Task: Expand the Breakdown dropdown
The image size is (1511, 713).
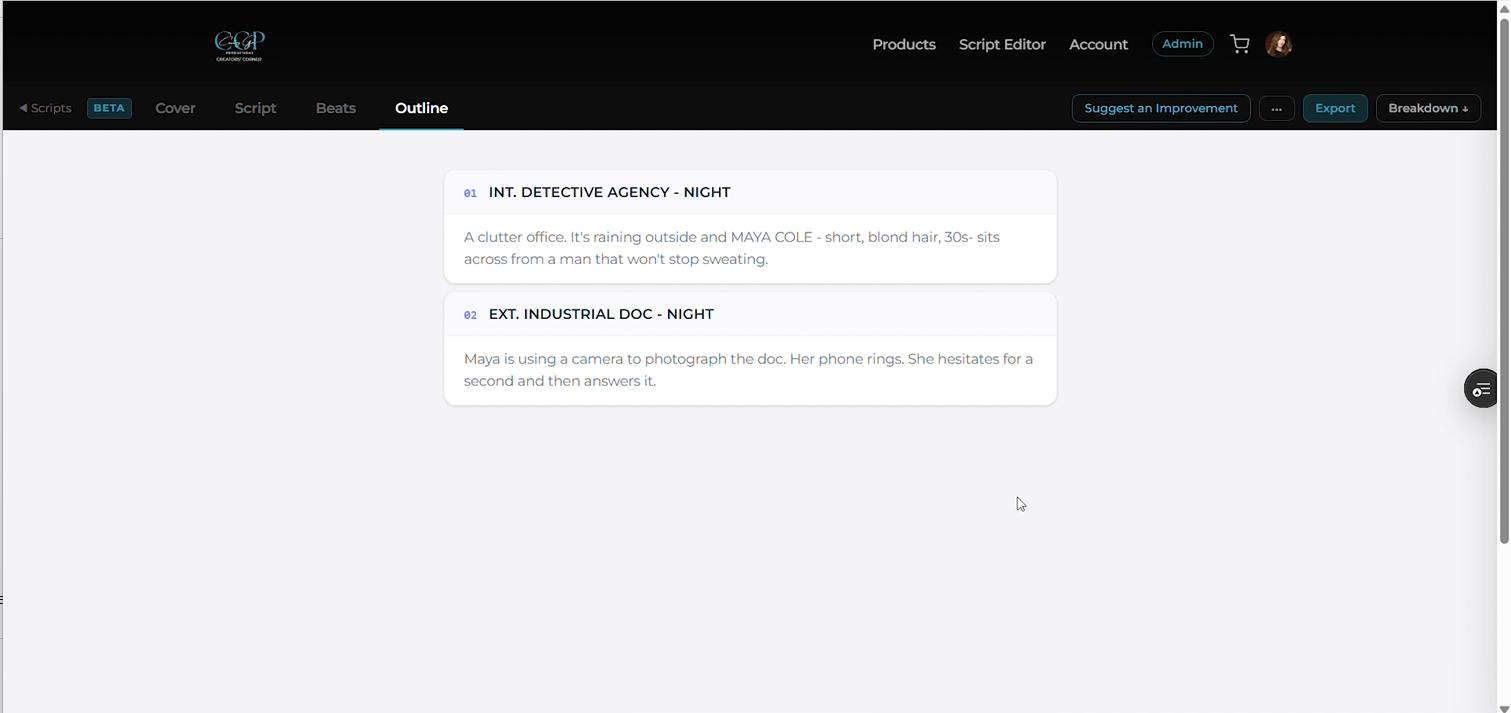Action: pyautogui.click(x=1428, y=108)
